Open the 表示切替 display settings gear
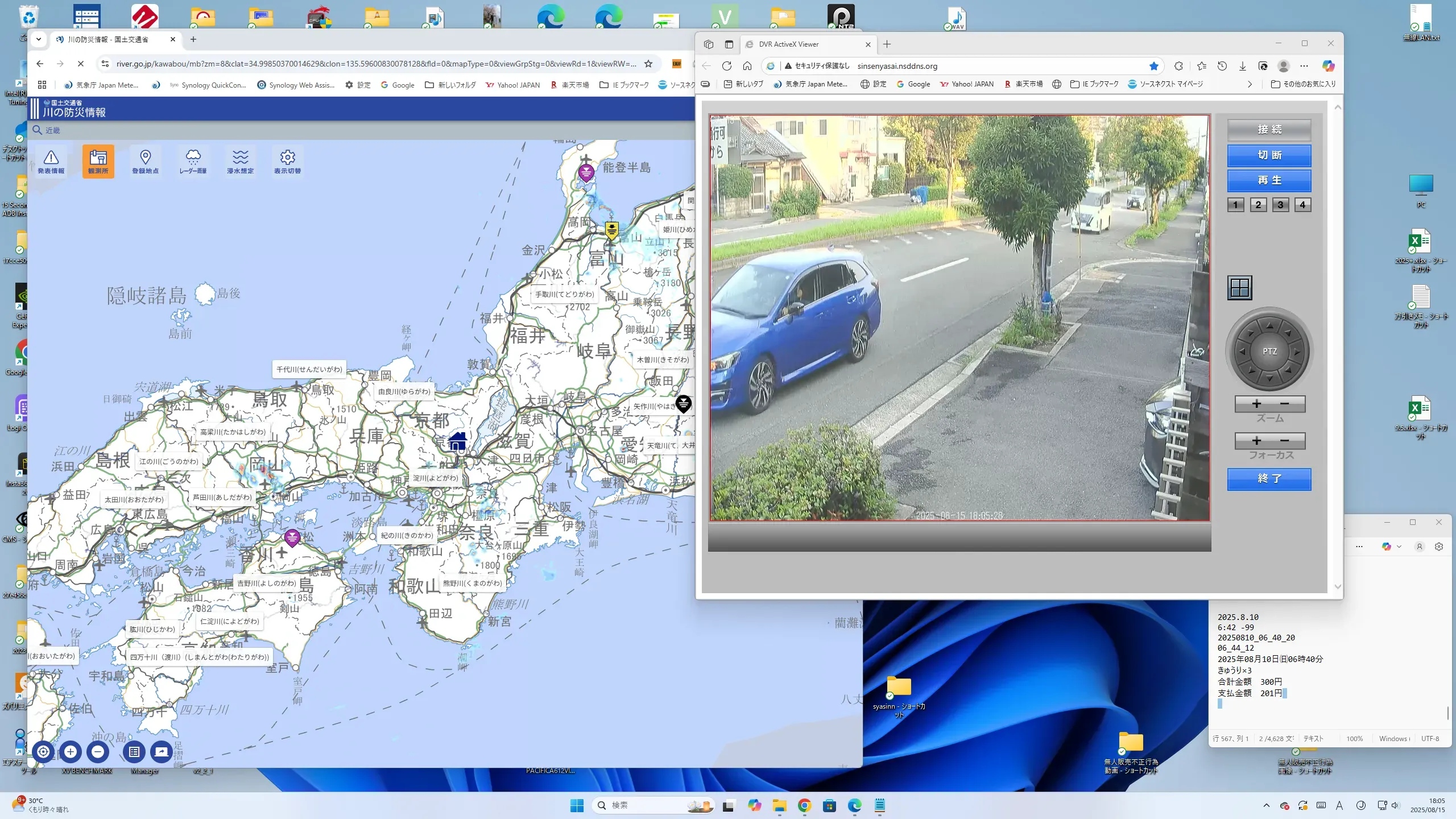The width and height of the screenshot is (1456, 819). click(x=287, y=161)
